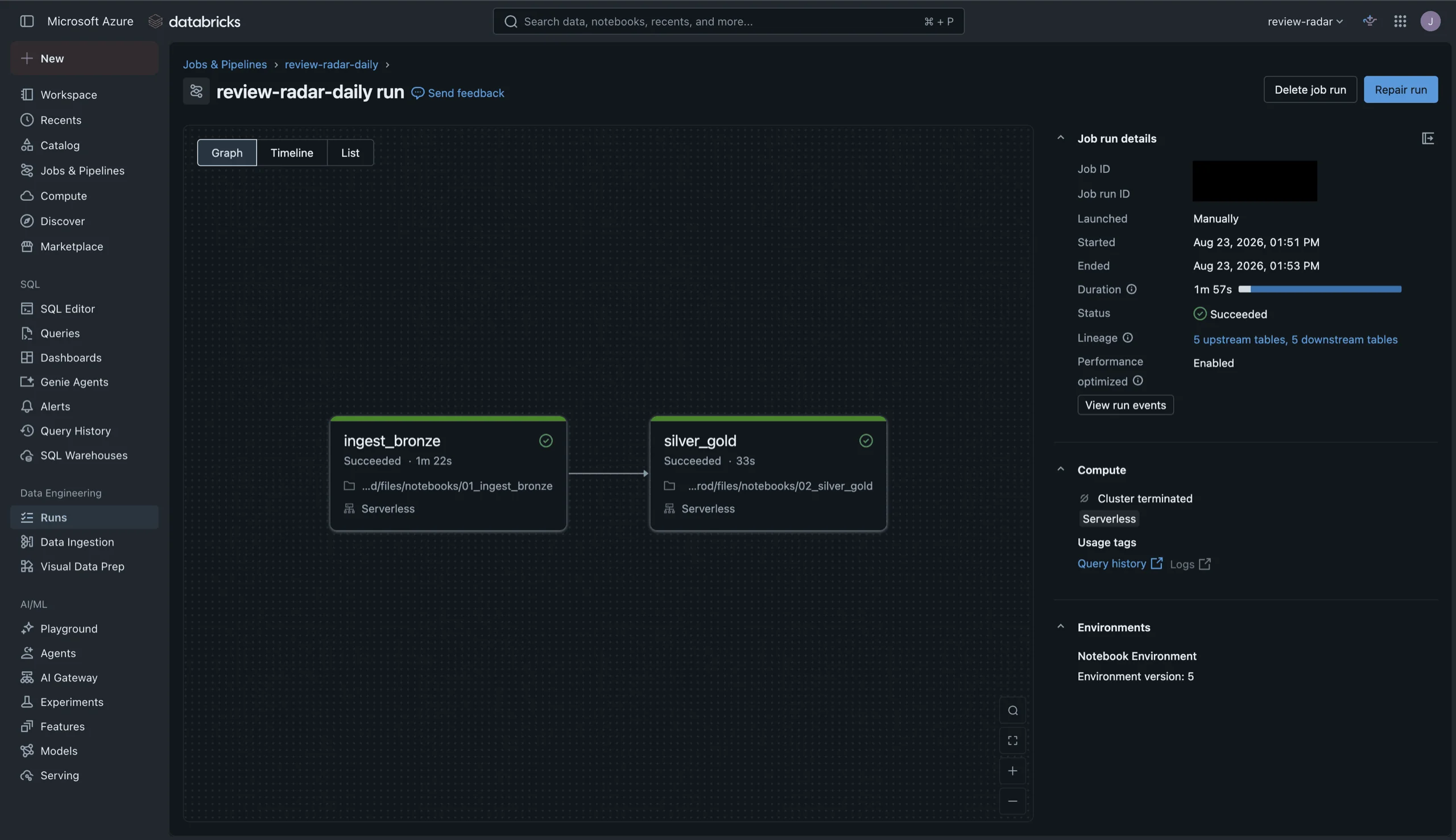Viewport: 1456px width, 840px height.
Task: Open the Databricks Assistant icon in the top bar
Action: [1370, 22]
